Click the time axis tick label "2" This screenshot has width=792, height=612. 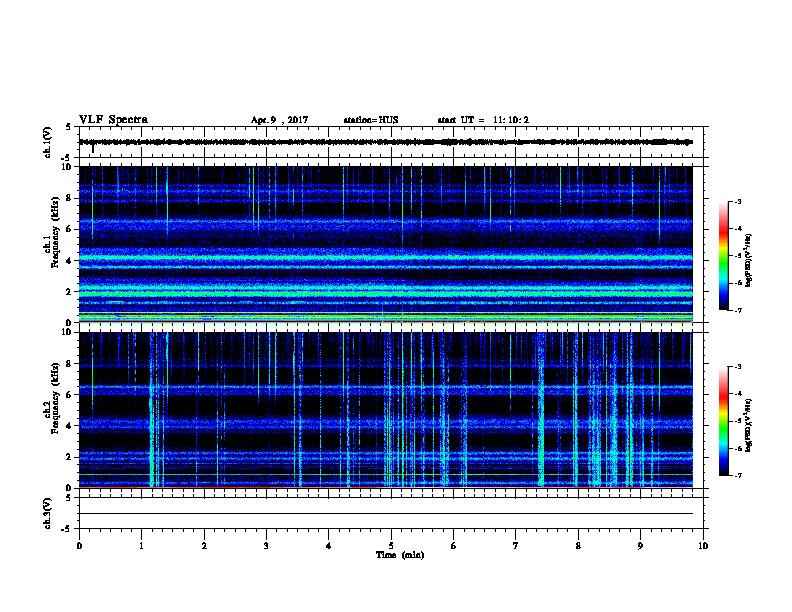point(204,546)
